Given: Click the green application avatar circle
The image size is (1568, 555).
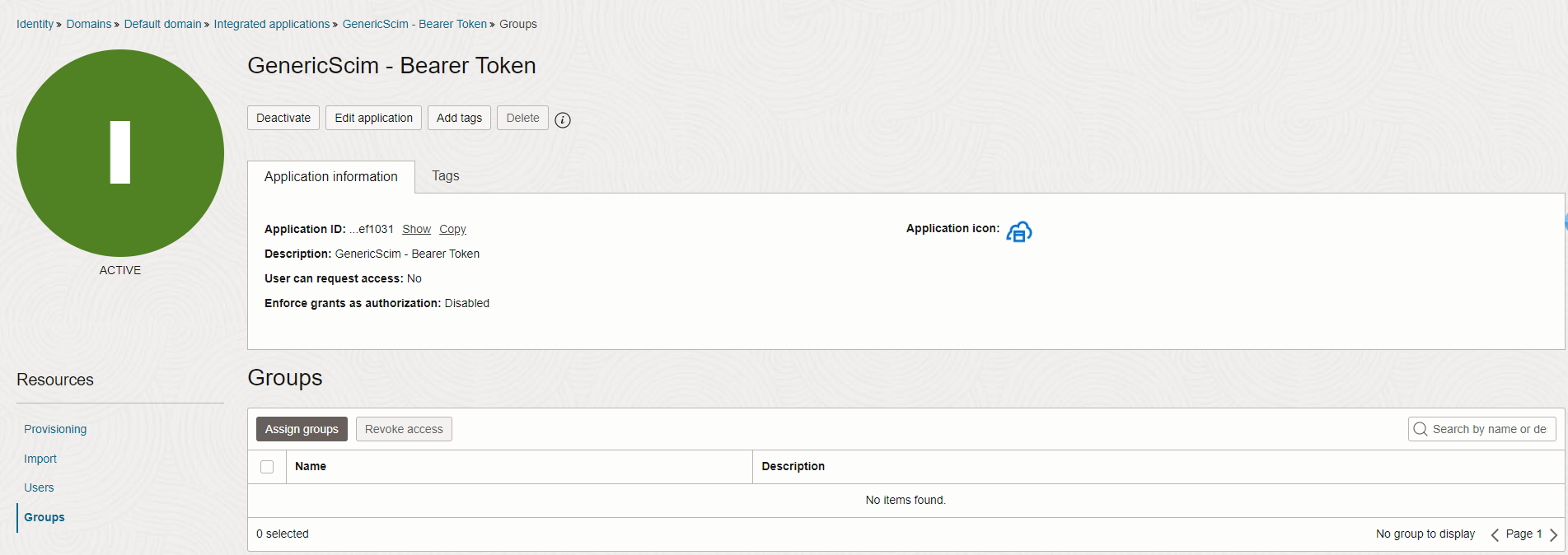Looking at the screenshot, I should pyautogui.click(x=120, y=153).
